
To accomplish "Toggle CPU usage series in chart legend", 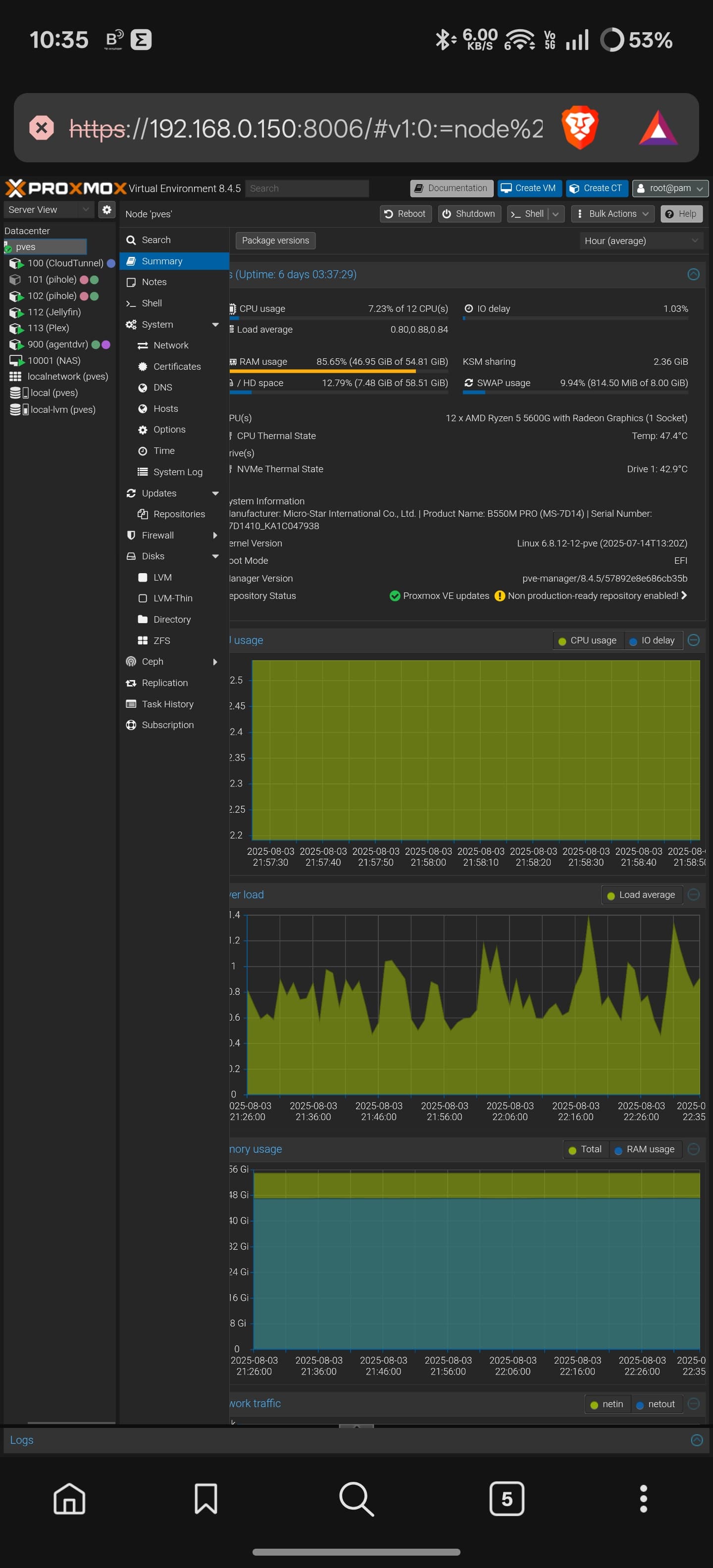I will [x=588, y=640].
